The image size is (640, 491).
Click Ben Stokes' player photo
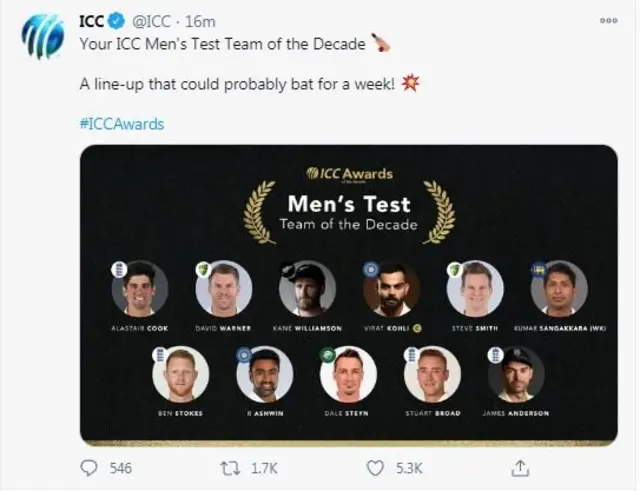point(181,375)
